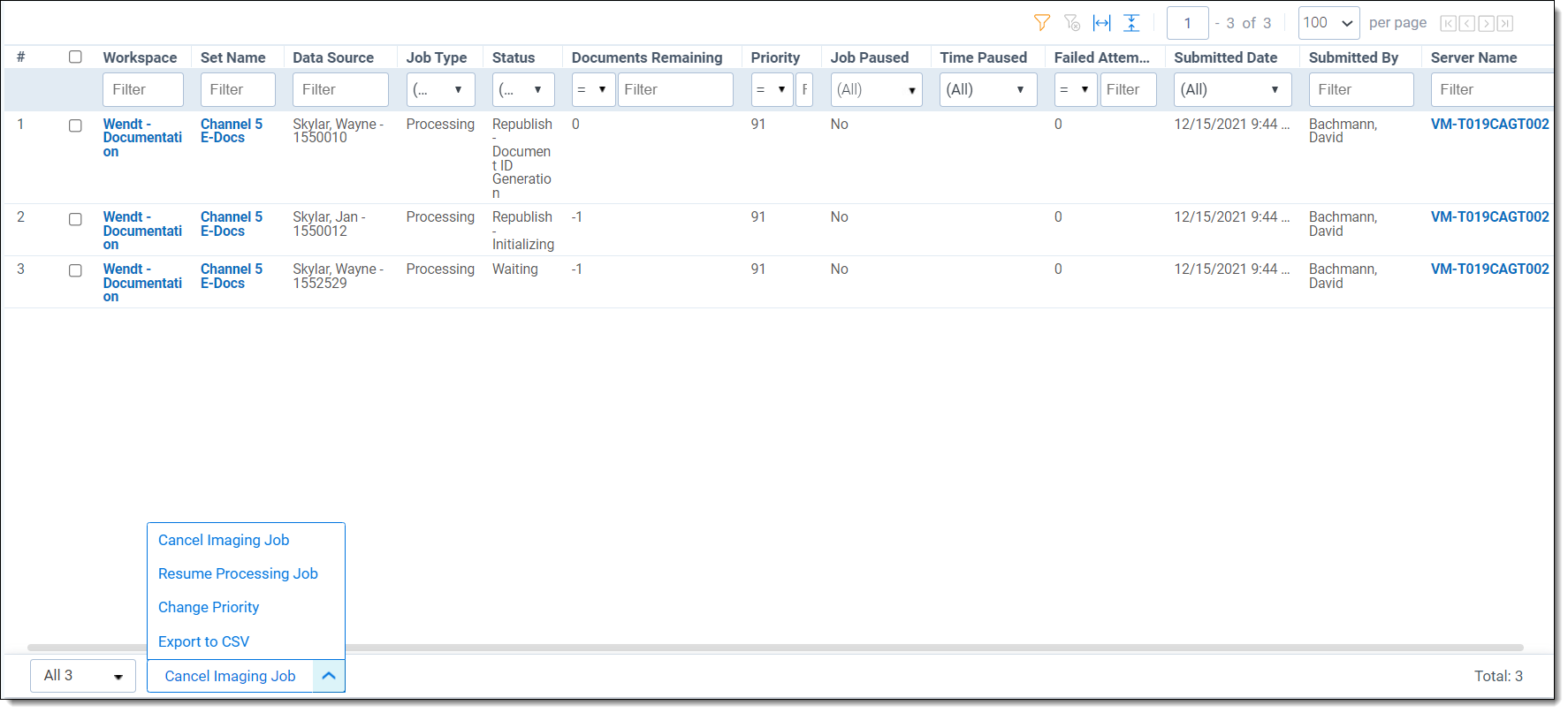
Task: Click the clear all filters icon
Action: (1072, 23)
